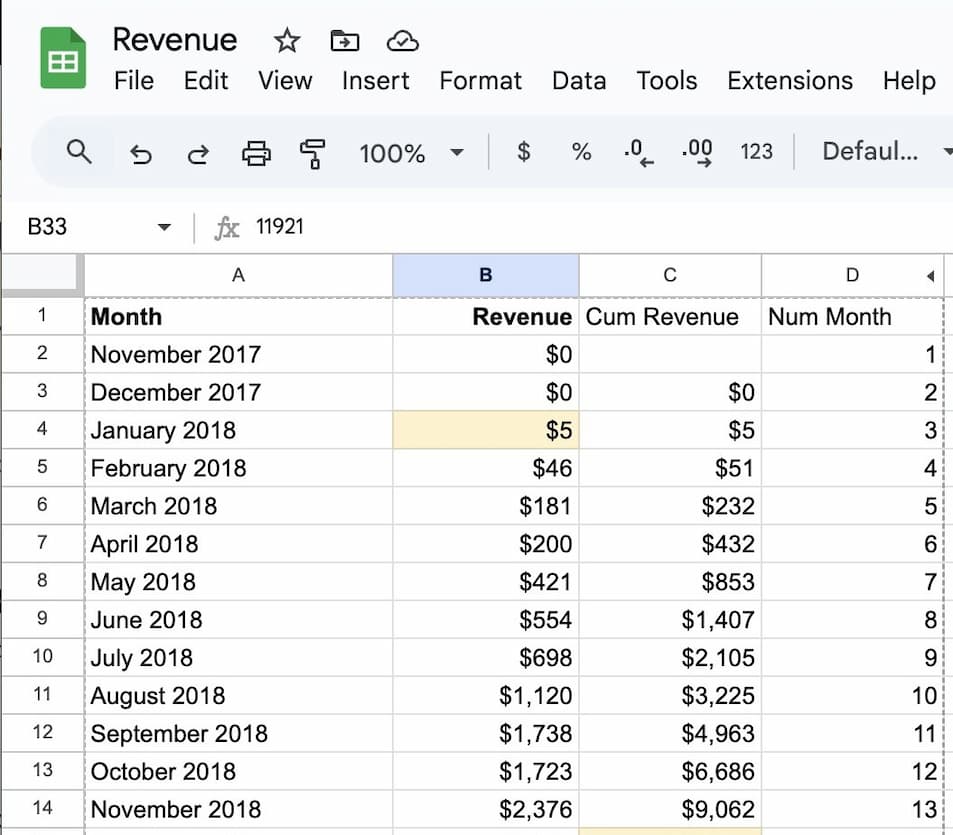The width and height of the screenshot is (953, 835).
Task: Star the Revenue spreadsheet
Action: [287, 41]
